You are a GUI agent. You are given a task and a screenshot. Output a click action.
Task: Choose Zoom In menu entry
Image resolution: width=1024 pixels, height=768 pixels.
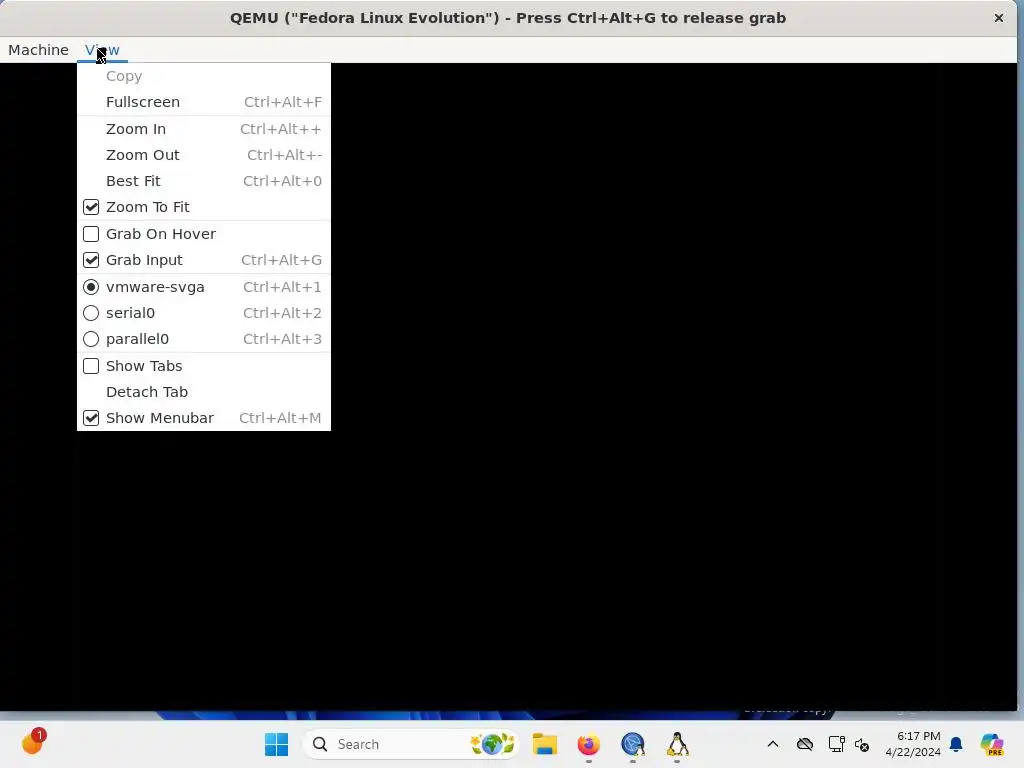[x=204, y=129]
